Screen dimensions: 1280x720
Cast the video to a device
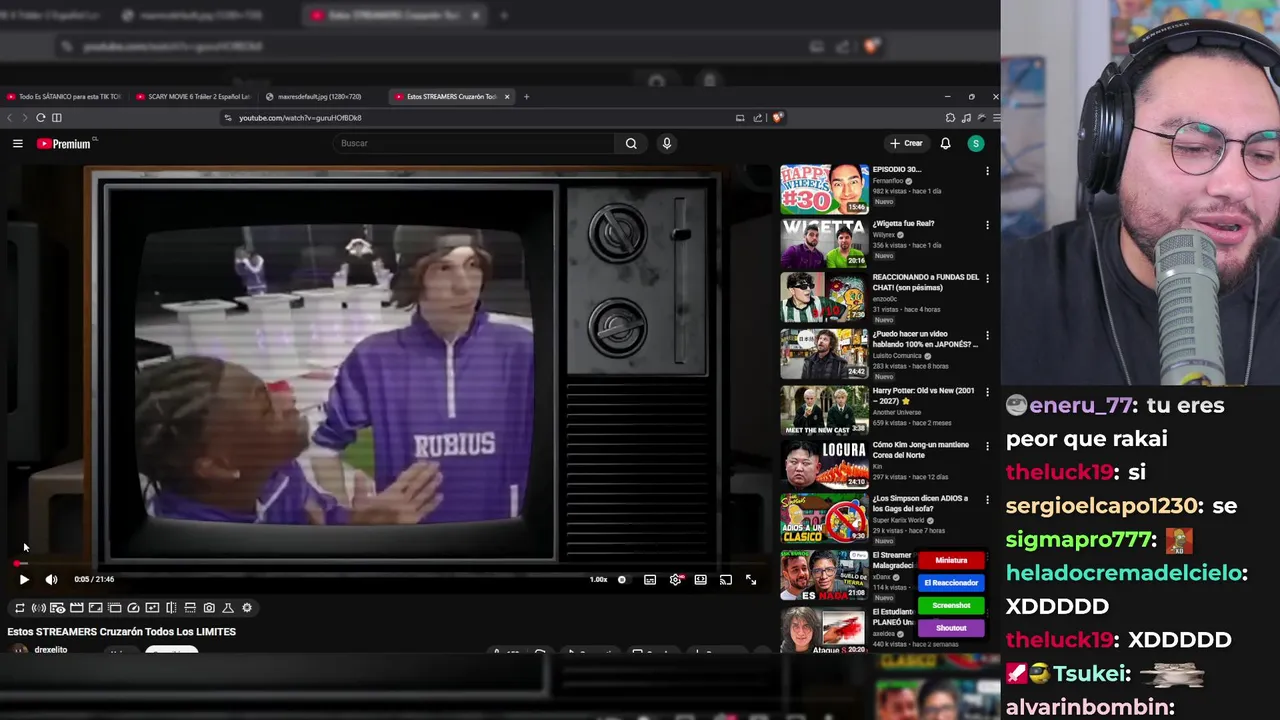point(726,579)
